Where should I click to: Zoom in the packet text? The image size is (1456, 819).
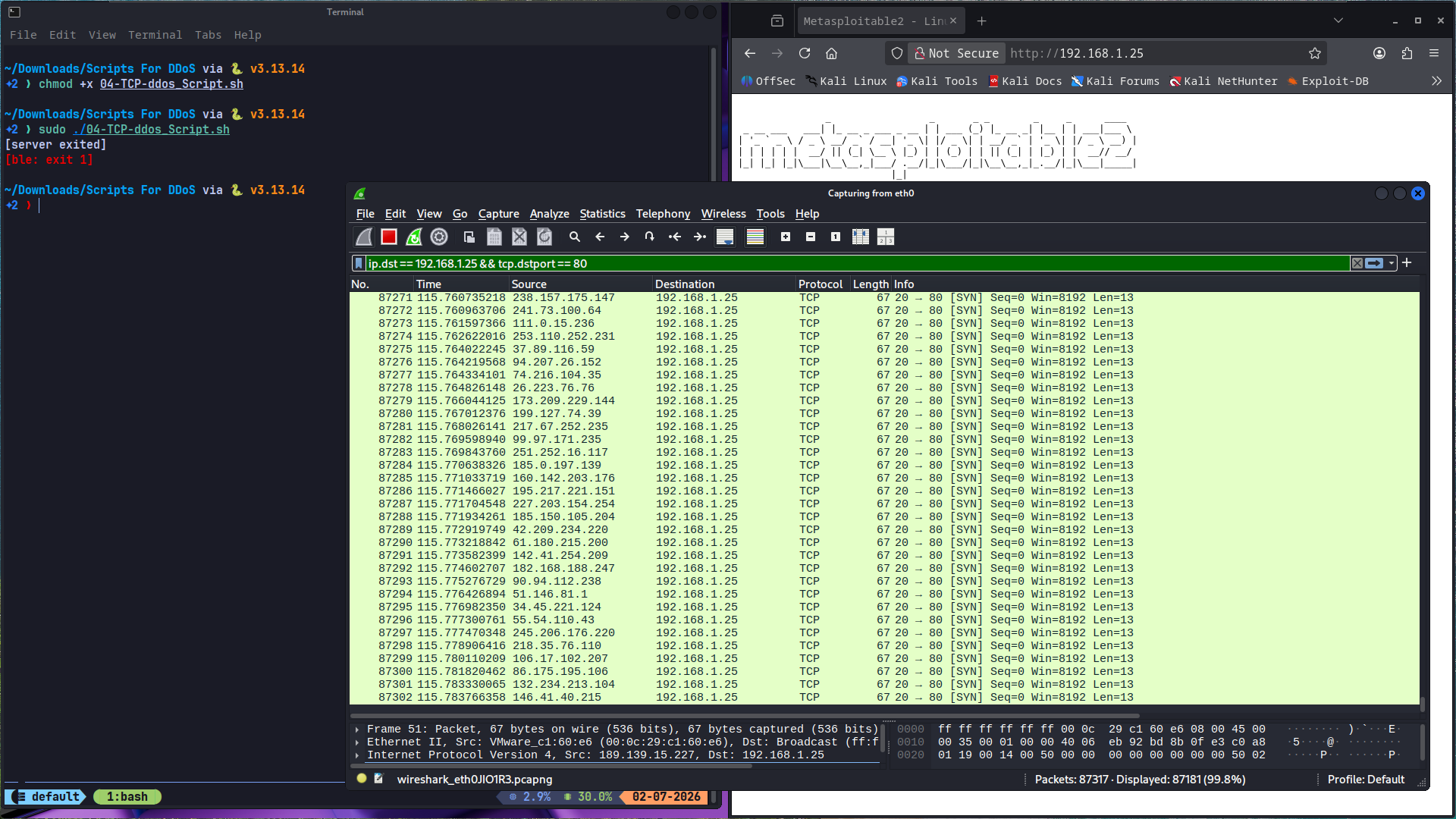pos(786,237)
